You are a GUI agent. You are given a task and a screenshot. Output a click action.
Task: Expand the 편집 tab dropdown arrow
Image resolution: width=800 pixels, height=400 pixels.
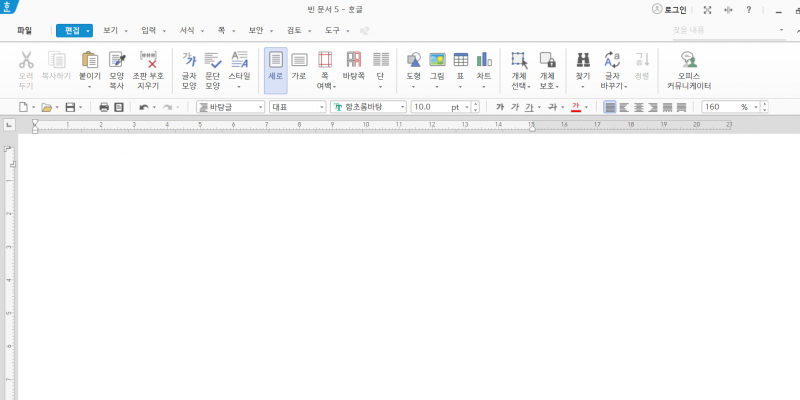[88, 31]
